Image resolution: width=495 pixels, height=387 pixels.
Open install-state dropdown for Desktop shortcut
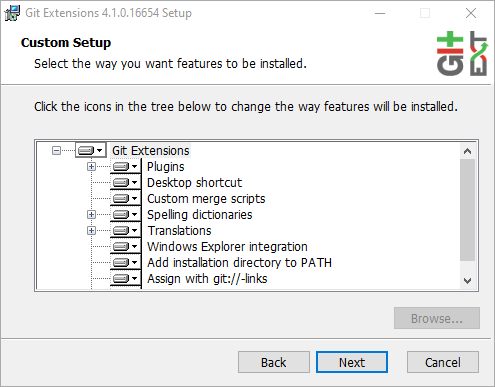pos(126,183)
